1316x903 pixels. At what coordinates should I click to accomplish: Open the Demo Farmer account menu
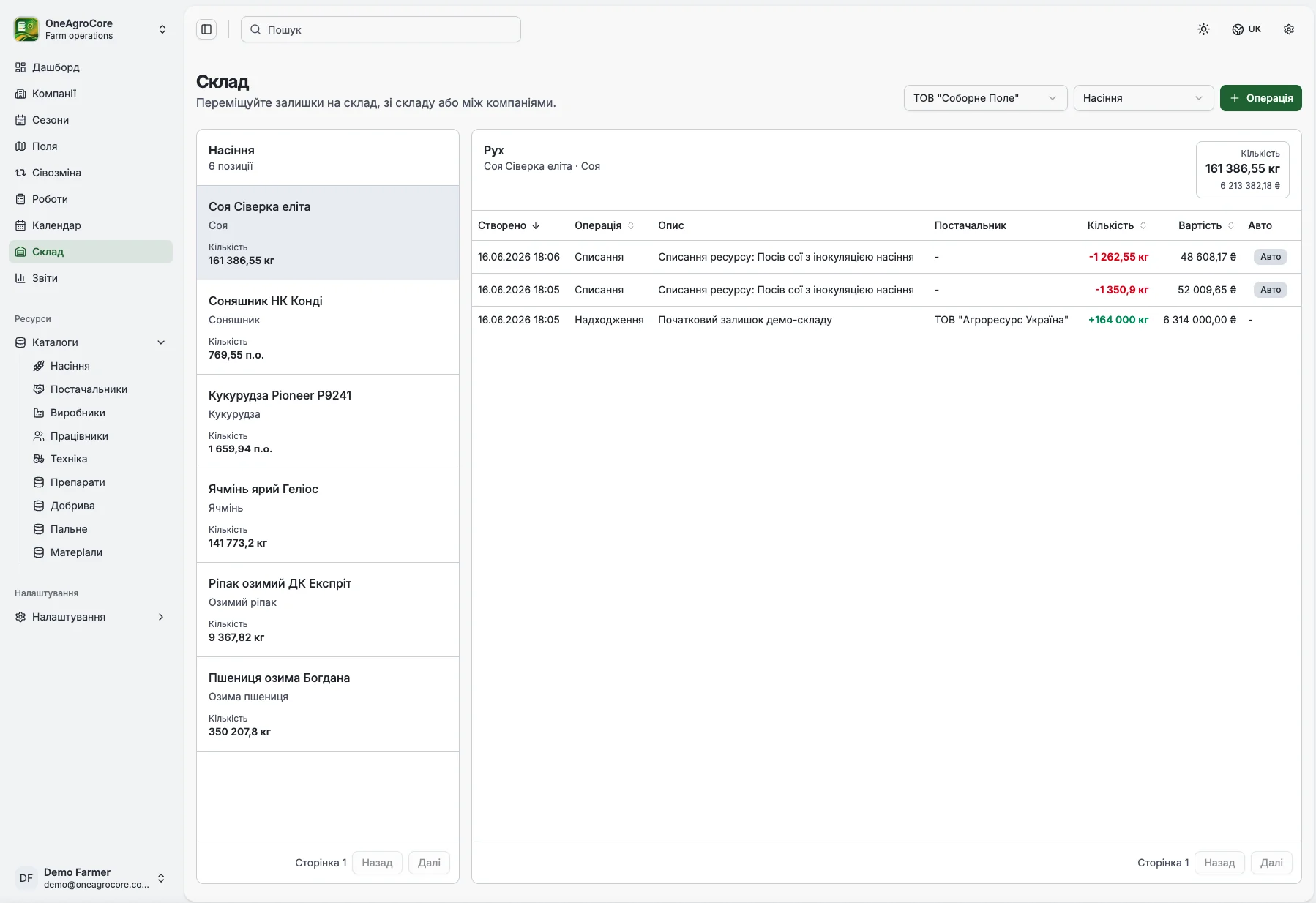coord(91,877)
